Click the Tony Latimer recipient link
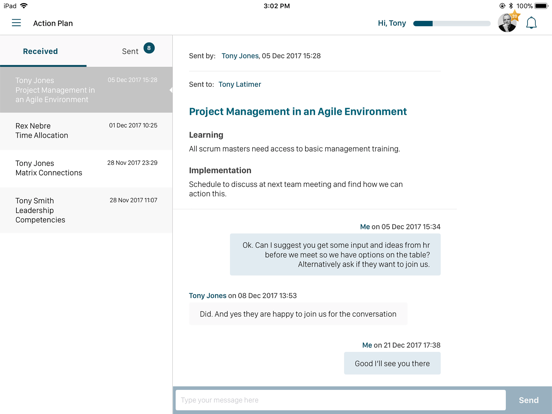Viewport: 552px width, 414px height. pyautogui.click(x=240, y=84)
